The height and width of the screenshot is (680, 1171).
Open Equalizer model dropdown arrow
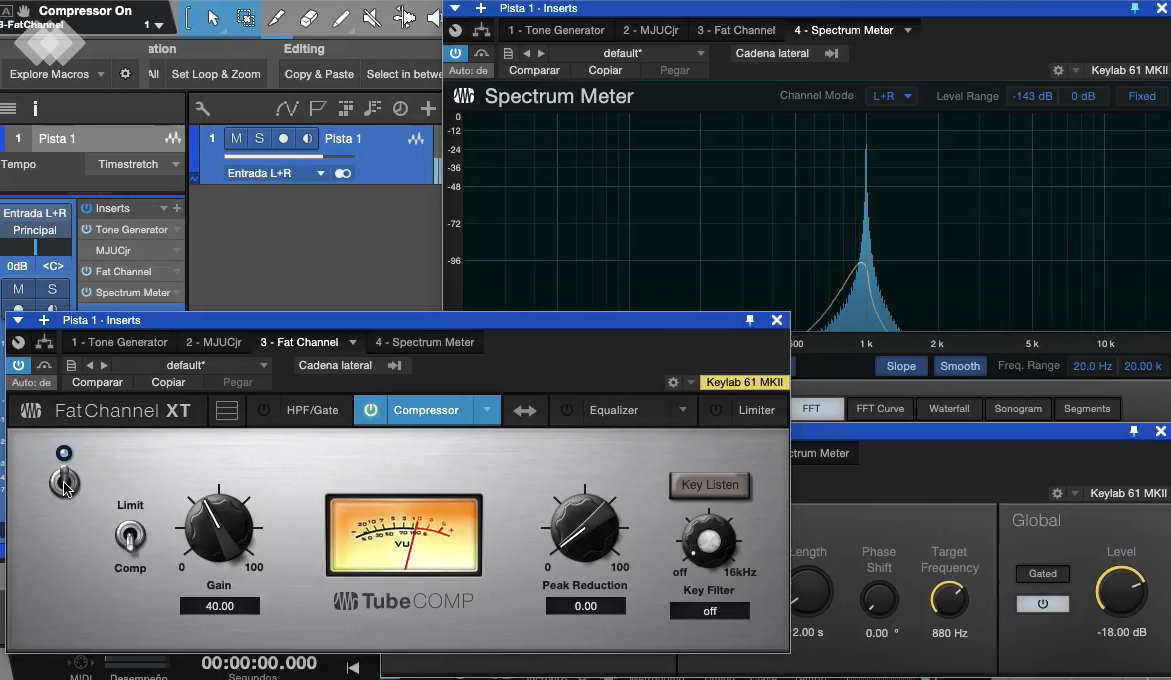click(x=683, y=410)
